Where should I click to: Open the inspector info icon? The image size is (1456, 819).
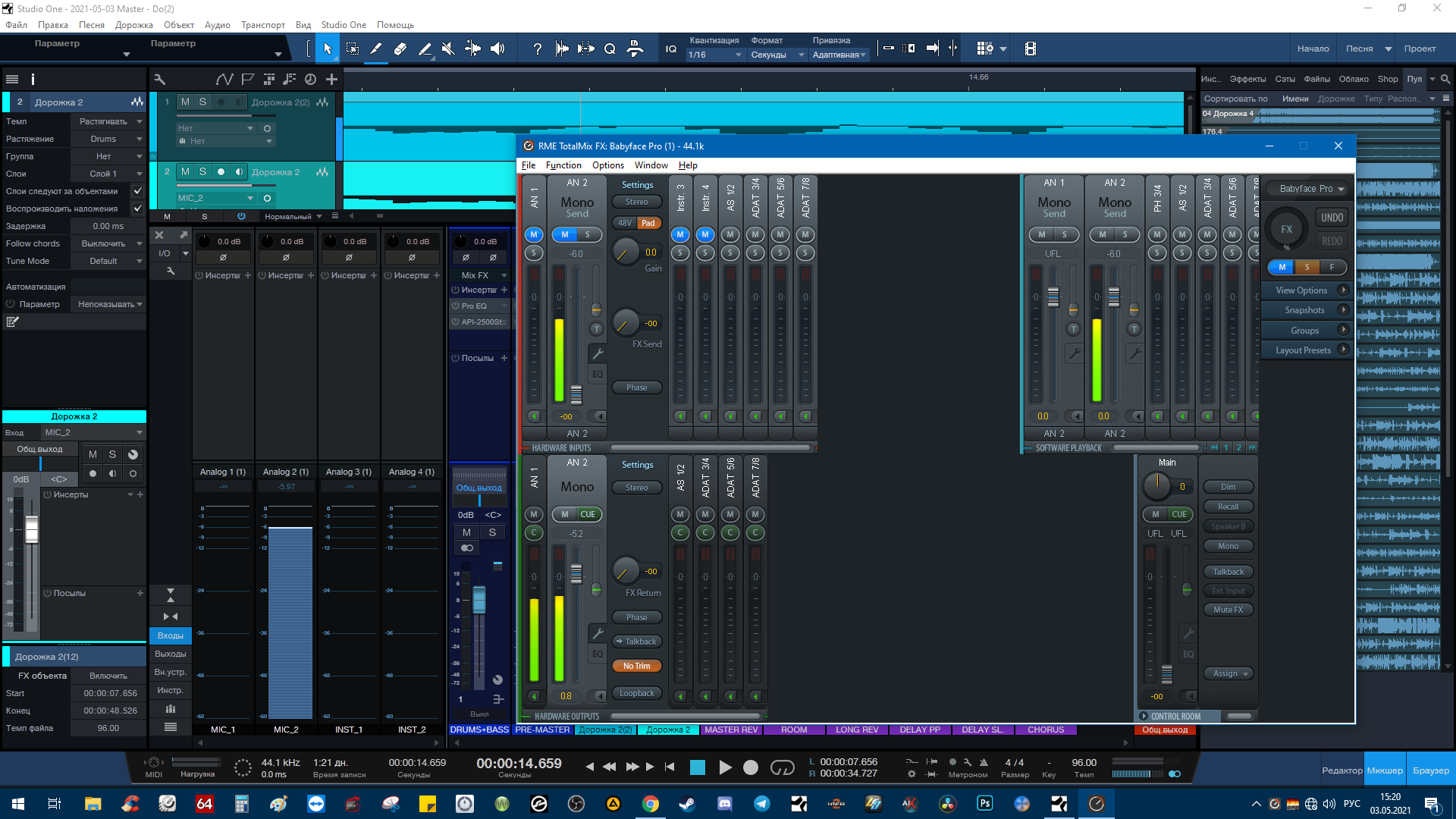click(x=33, y=79)
